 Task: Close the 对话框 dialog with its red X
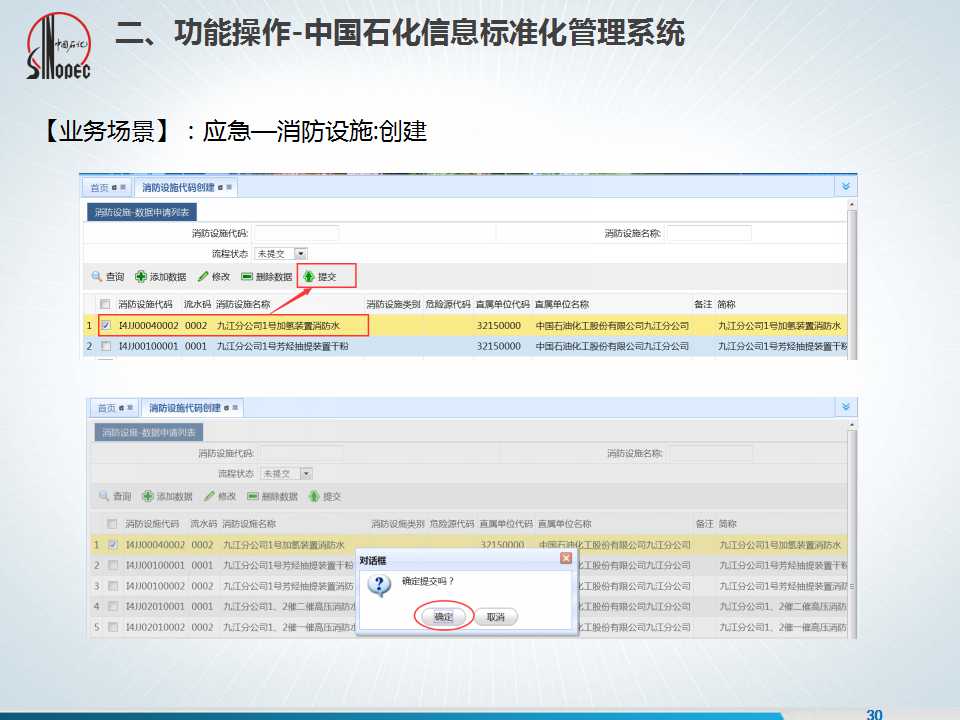[x=566, y=558]
